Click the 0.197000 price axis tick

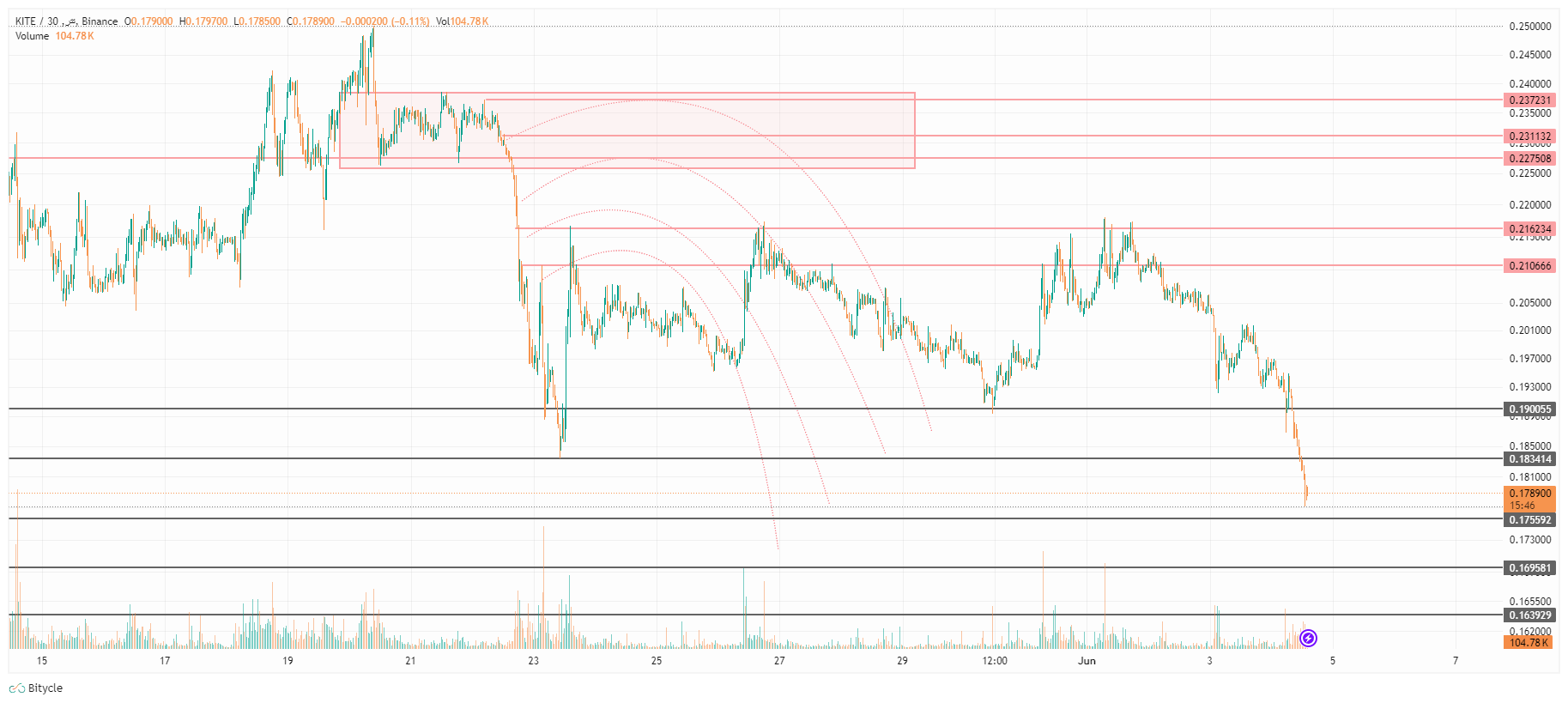[x=1530, y=359]
